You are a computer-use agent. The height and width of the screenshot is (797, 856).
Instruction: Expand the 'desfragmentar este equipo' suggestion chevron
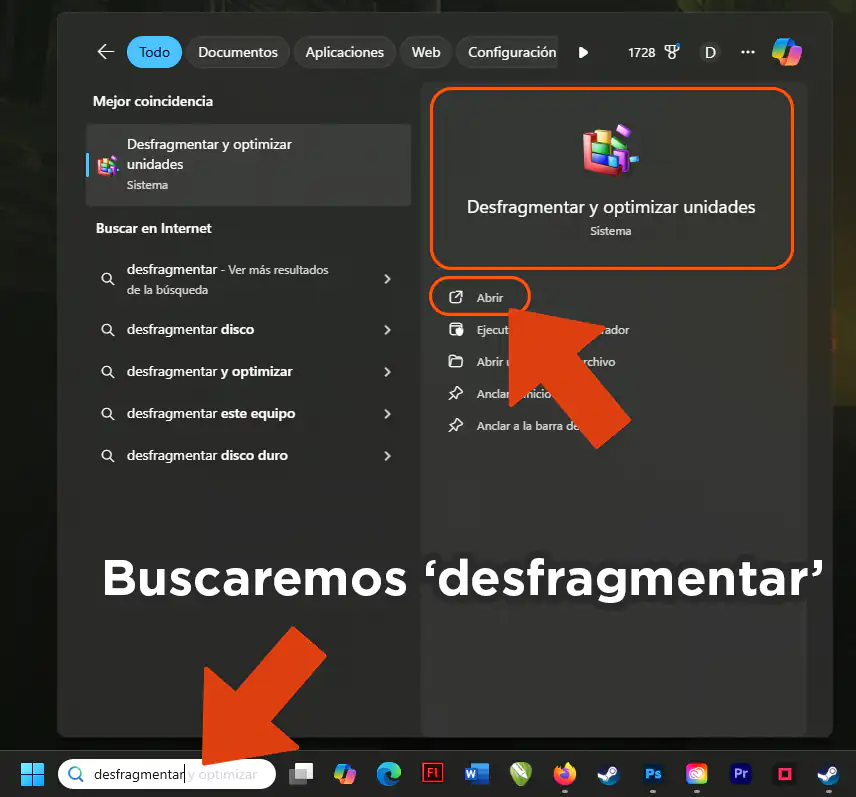coord(388,413)
